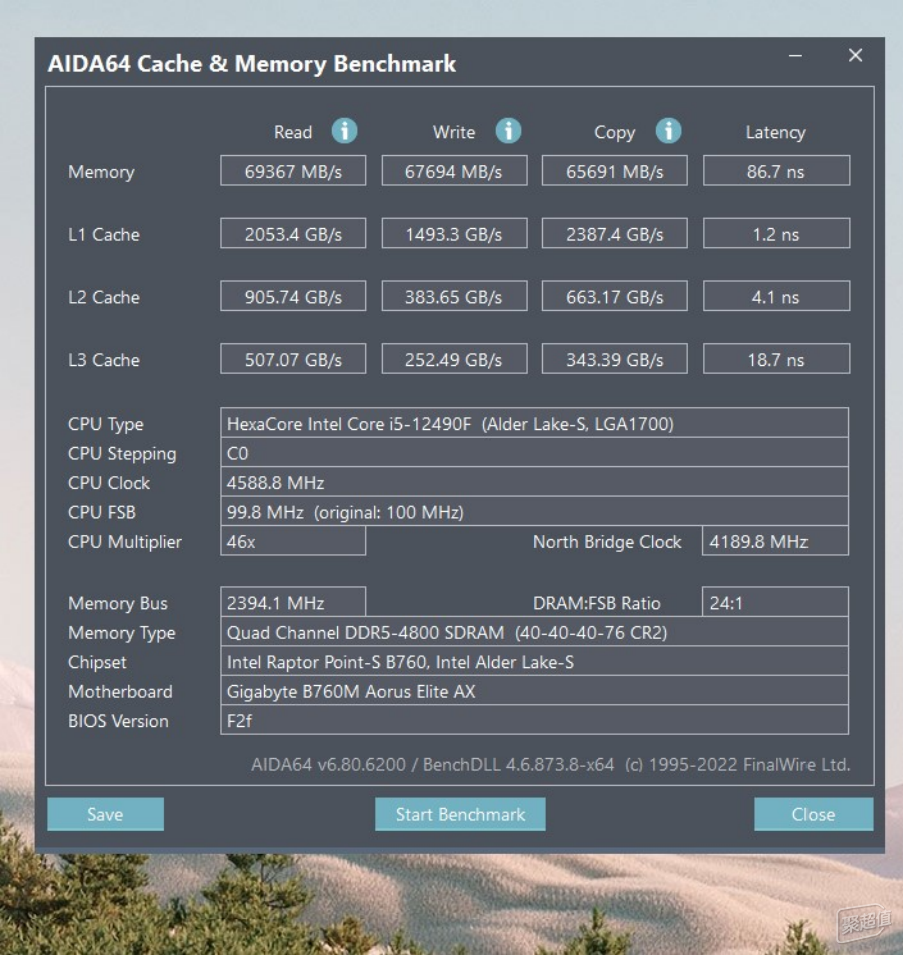The image size is (903, 955).
Task: Click the CPU Clock 4588.8 MHz field
Action: click(x=534, y=482)
